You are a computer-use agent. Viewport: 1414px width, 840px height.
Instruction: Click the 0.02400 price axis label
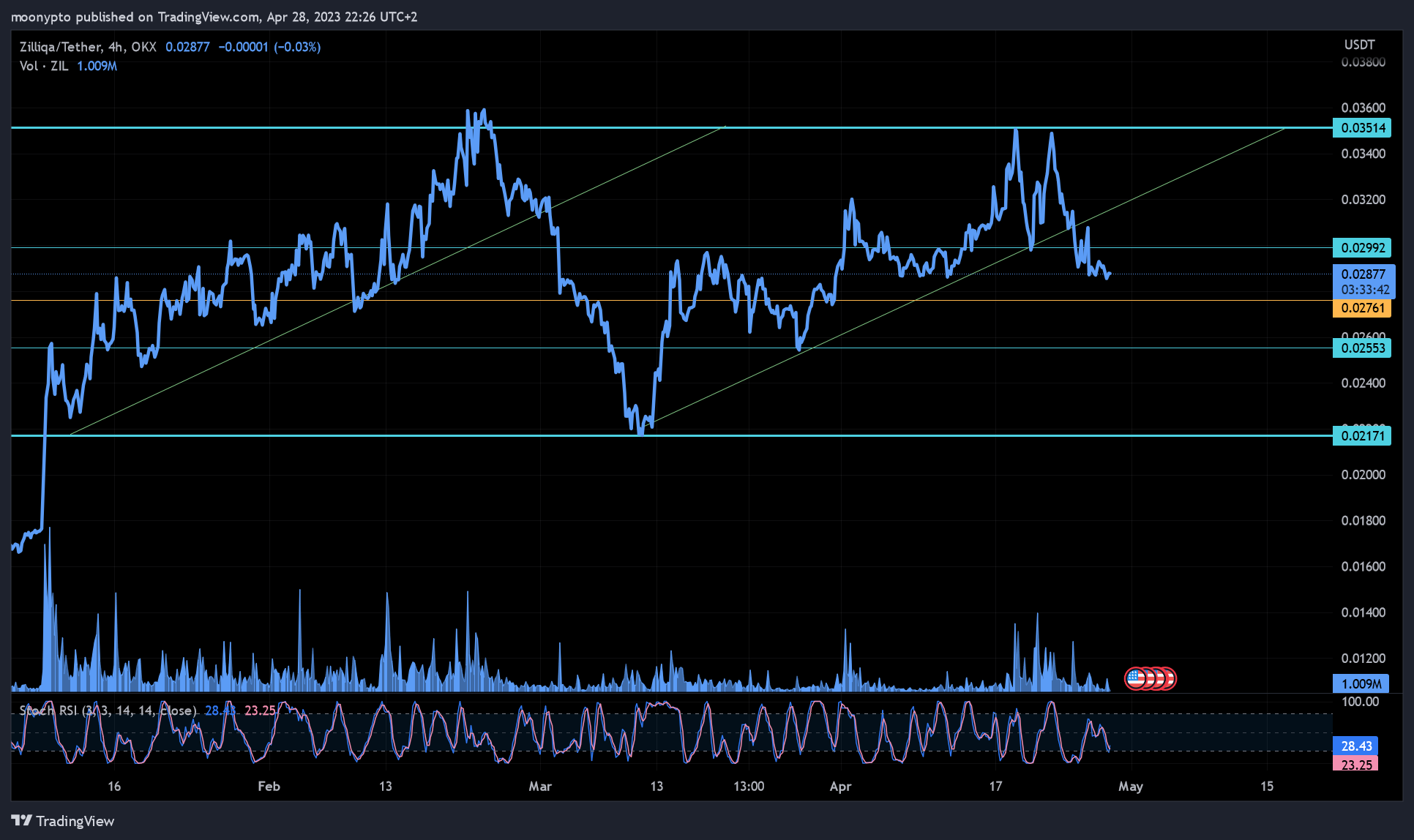(x=1363, y=383)
